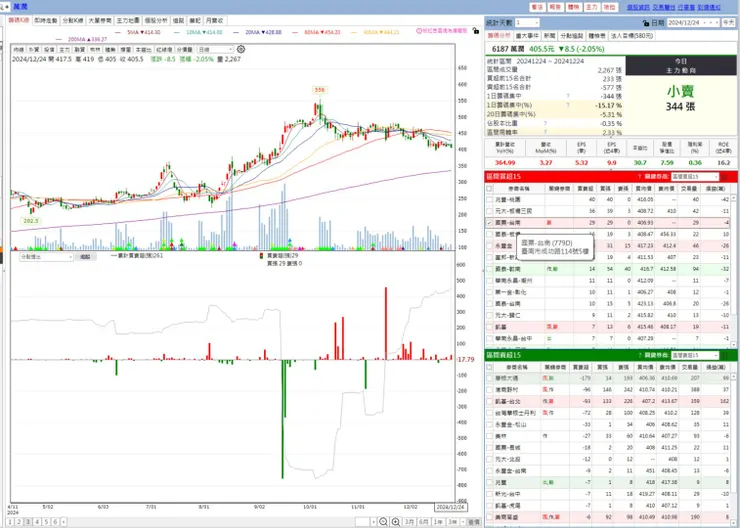The width and height of the screenshot is (740, 528).
Task: Open the 個股資訊 link
Action: [x=638, y=7]
